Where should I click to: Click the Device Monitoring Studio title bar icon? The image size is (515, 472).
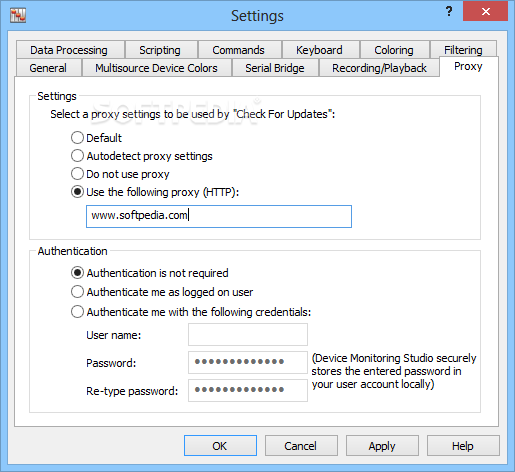[x=18, y=15]
